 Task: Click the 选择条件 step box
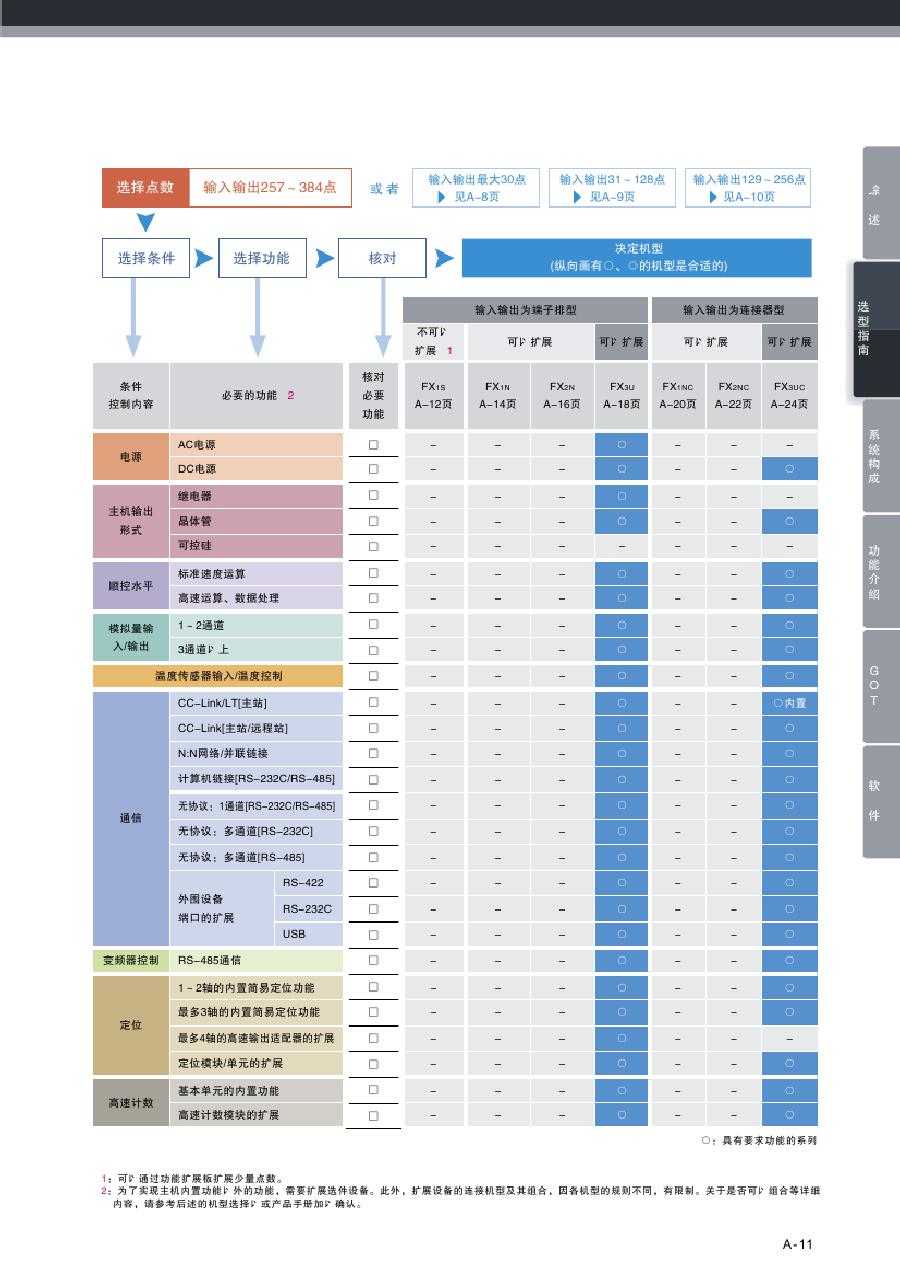(x=146, y=258)
